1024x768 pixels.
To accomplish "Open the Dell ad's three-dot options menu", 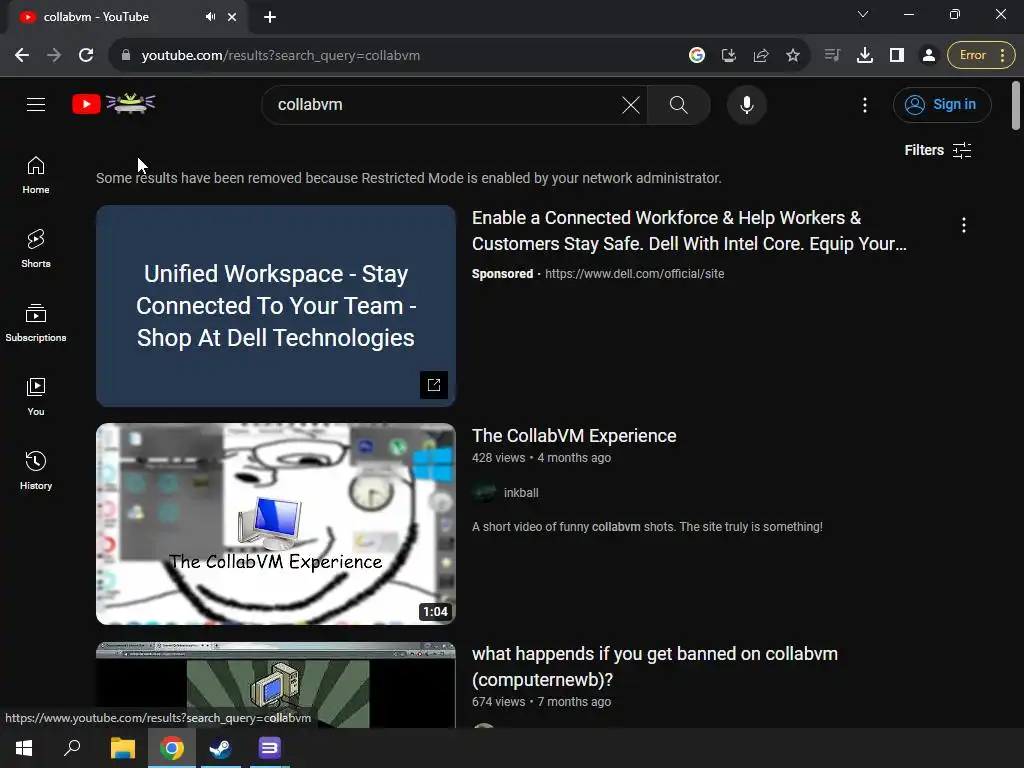I will tap(964, 225).
